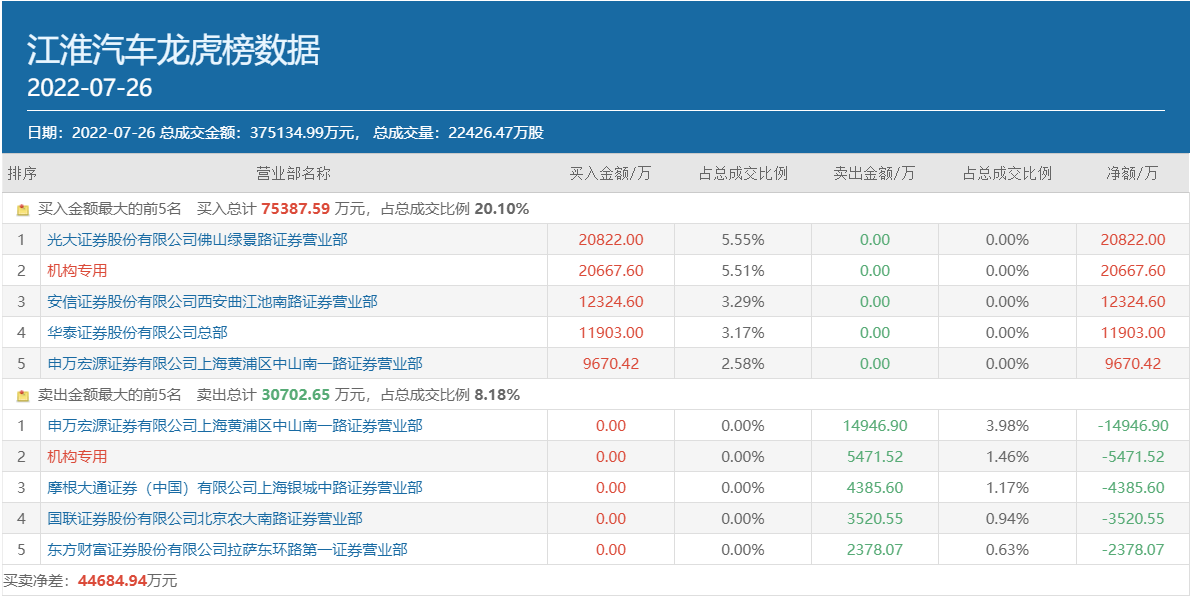Image resolution: width=1192 pixels, height=598 pixels.
Task: Open 安信证券西安曲江池南路证券营业部 link
Action: tap(212, 302)
